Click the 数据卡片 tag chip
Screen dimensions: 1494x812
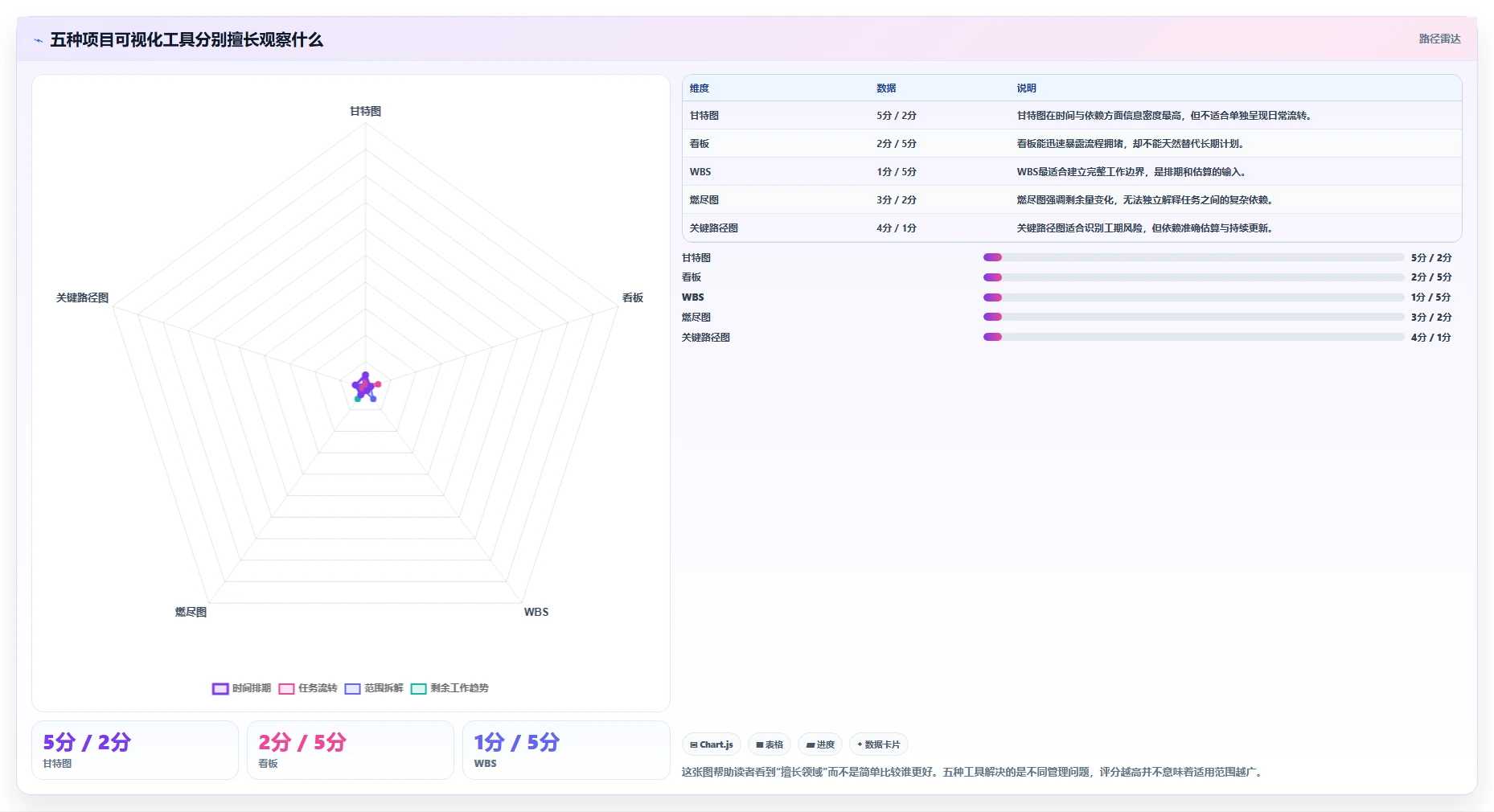(x=879, y=744)
